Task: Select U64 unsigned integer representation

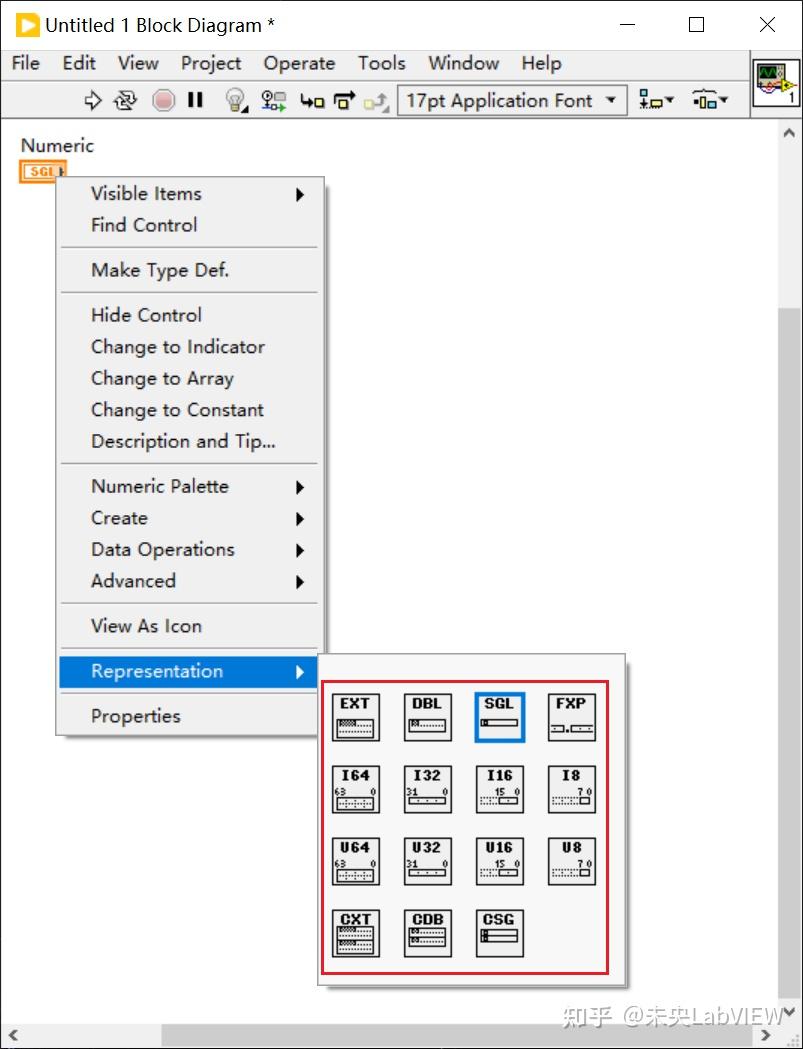Action: click(355, 861)
